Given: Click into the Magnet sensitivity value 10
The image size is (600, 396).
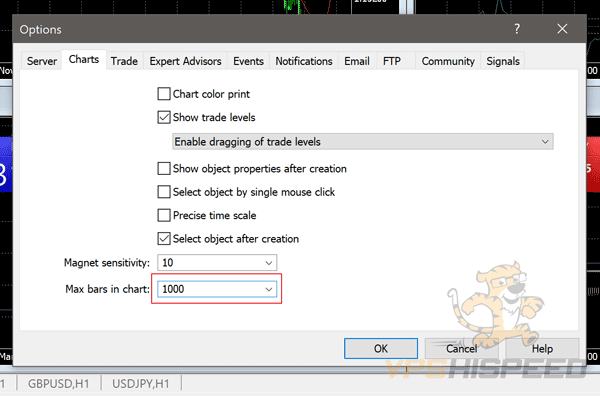Looking at the screenshot, I should point(168,263).
